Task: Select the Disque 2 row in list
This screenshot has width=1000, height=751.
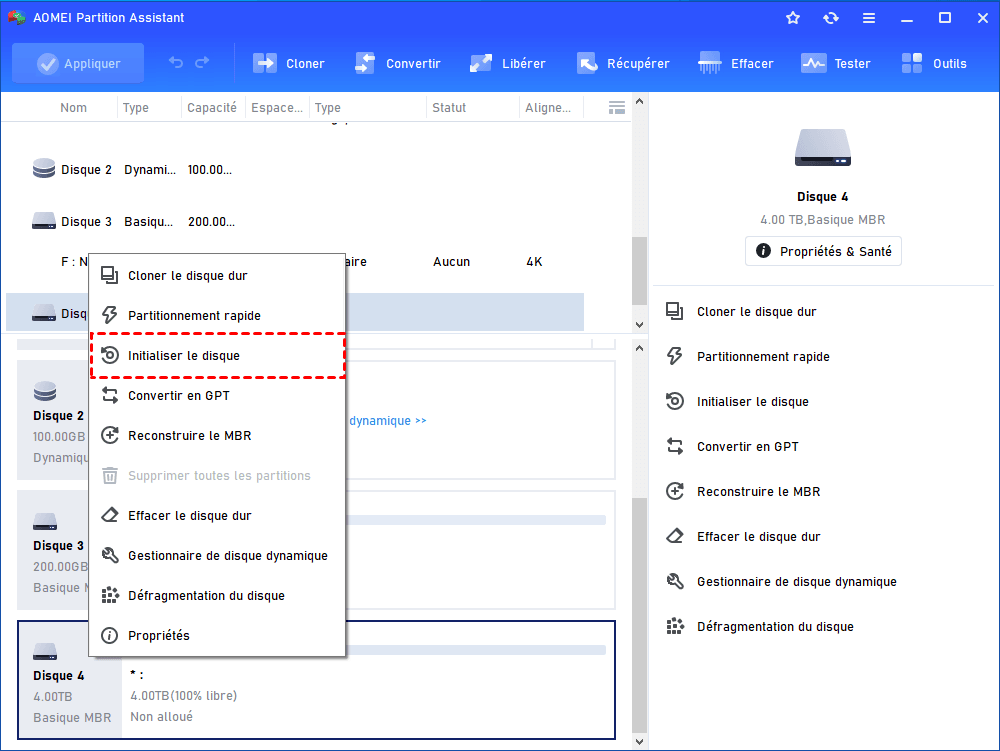Action: pos(85,170)
